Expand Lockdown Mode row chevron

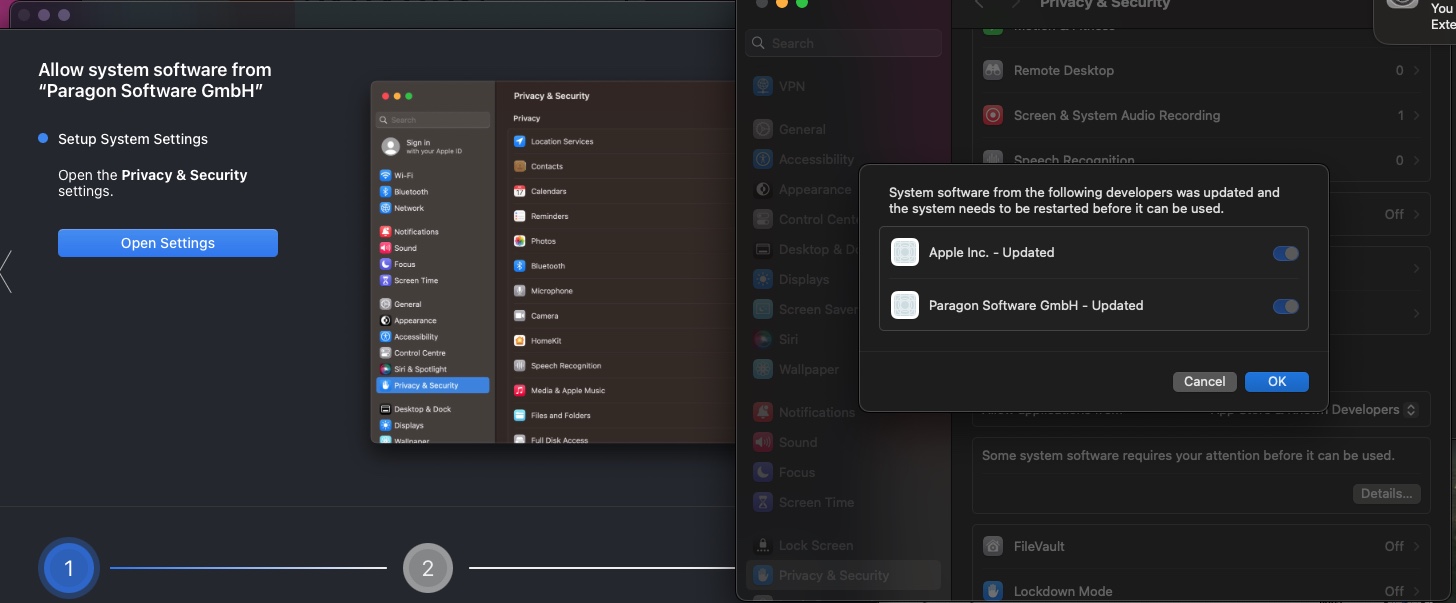(x=1415, y=591)
